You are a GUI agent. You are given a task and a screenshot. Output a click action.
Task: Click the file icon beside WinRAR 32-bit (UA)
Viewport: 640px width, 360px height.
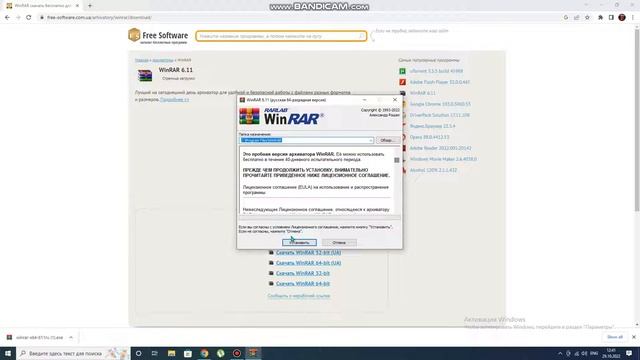271,253
